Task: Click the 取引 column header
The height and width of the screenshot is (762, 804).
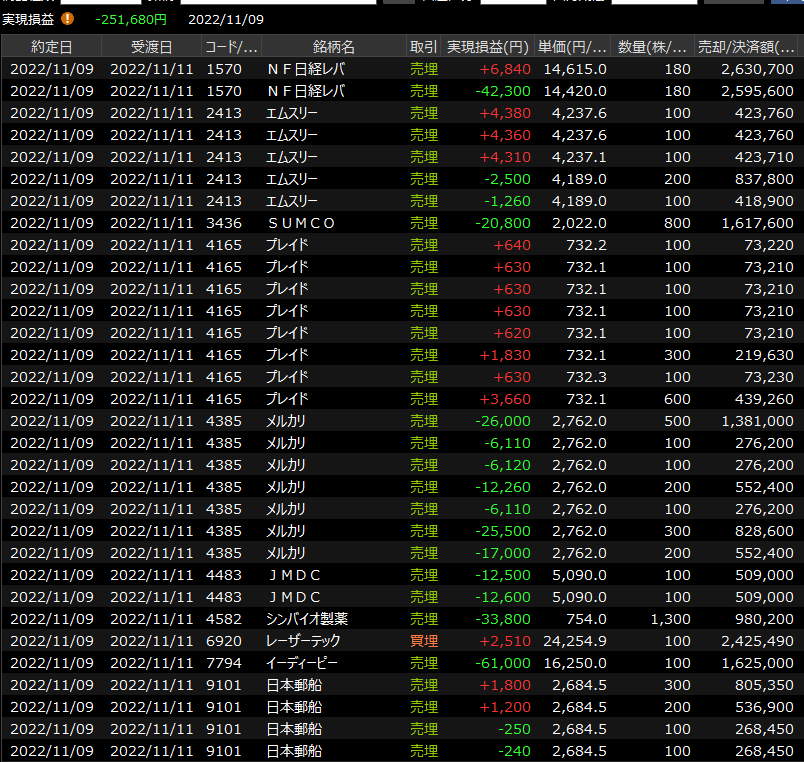Action: click(x=423, y=47)
